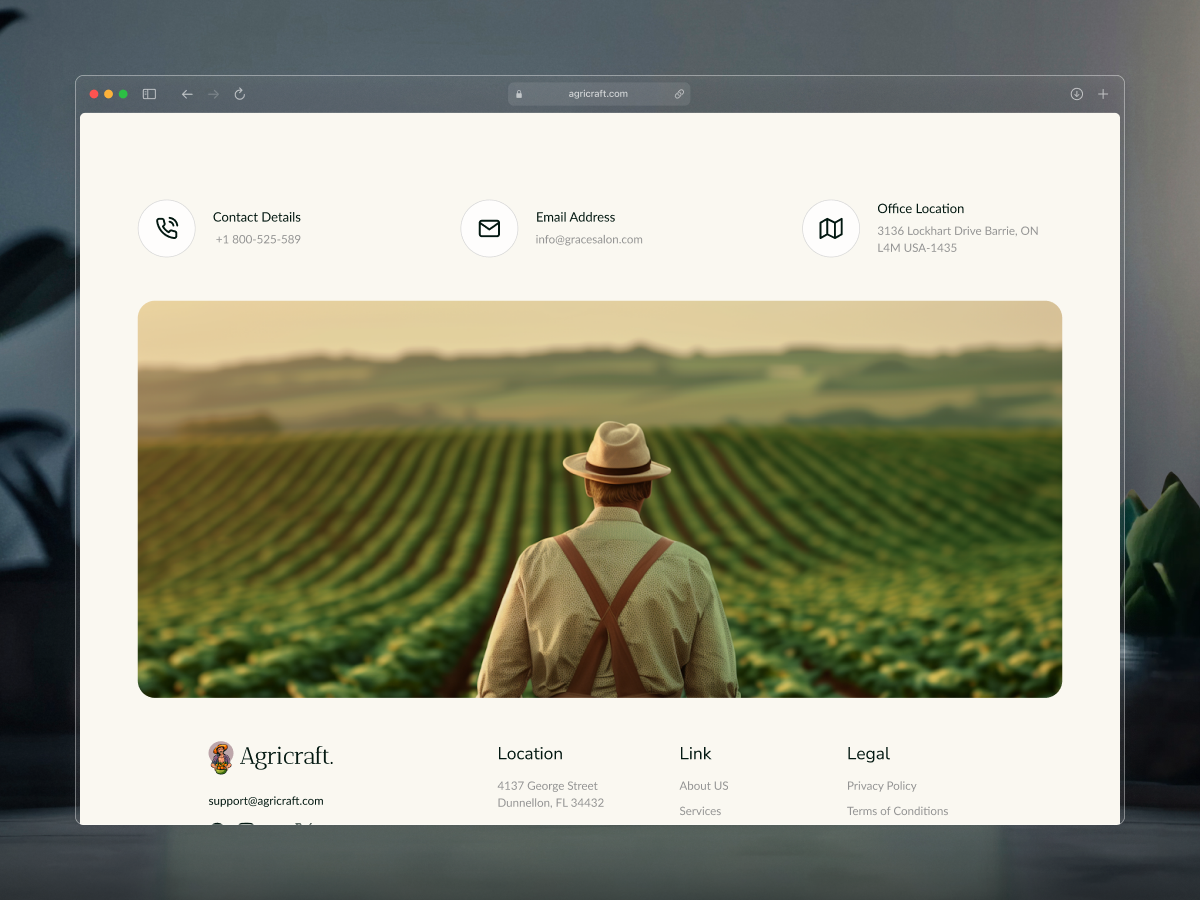1200x900 pixels.
Task: Click the browser back arrow
Action: (187, 93)
